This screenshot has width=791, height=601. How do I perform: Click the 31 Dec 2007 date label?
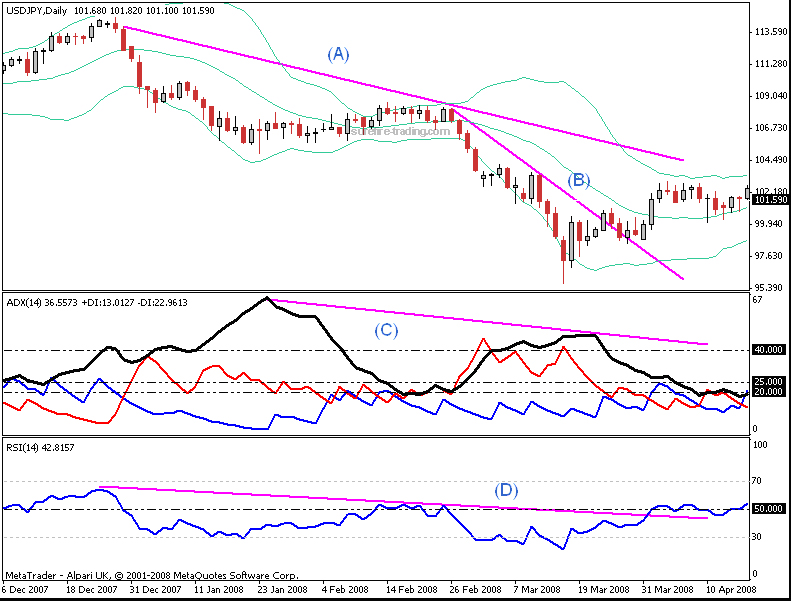156,589
